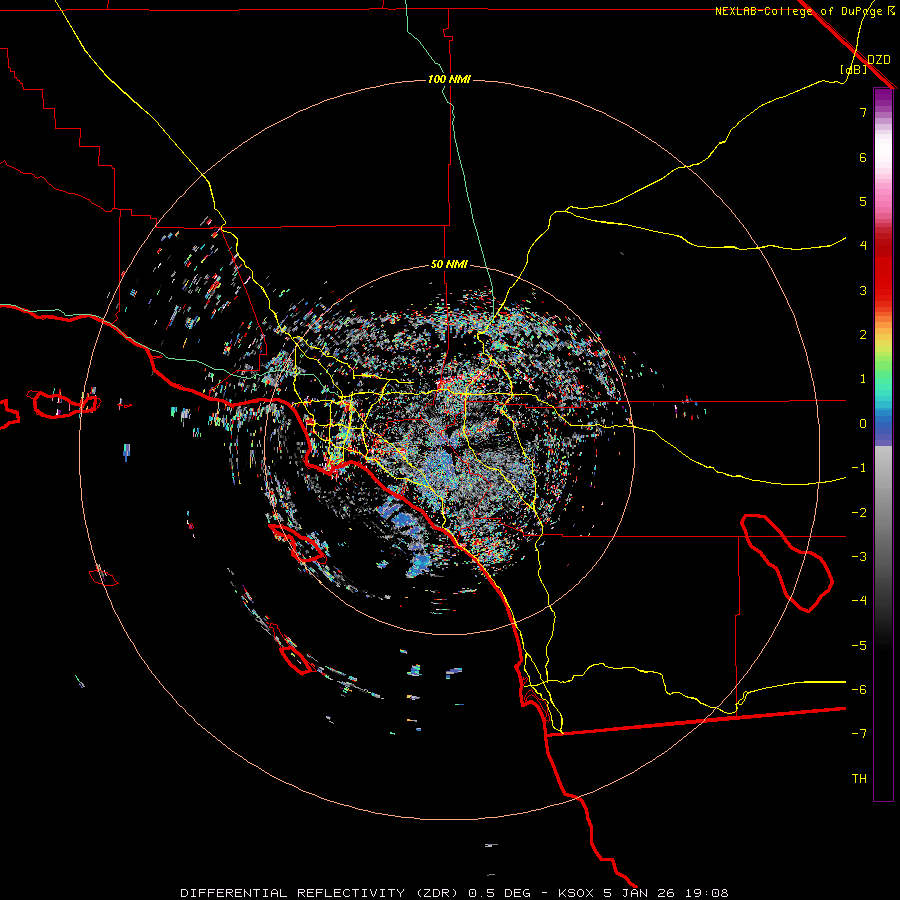
Task: Click the Differential Reflectivity caption at bottom
Action: [x=454, y=893]
